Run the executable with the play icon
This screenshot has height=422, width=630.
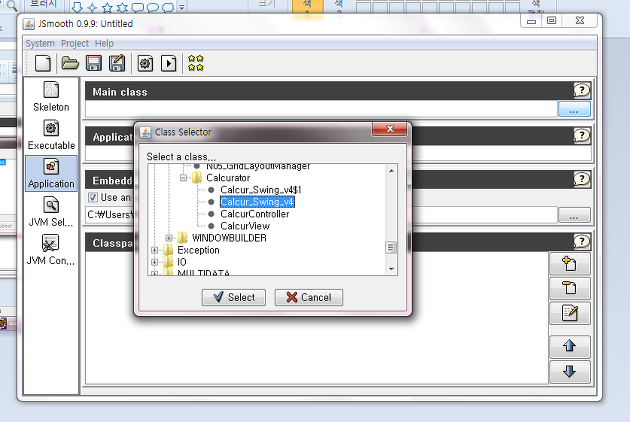click(168, 64)
